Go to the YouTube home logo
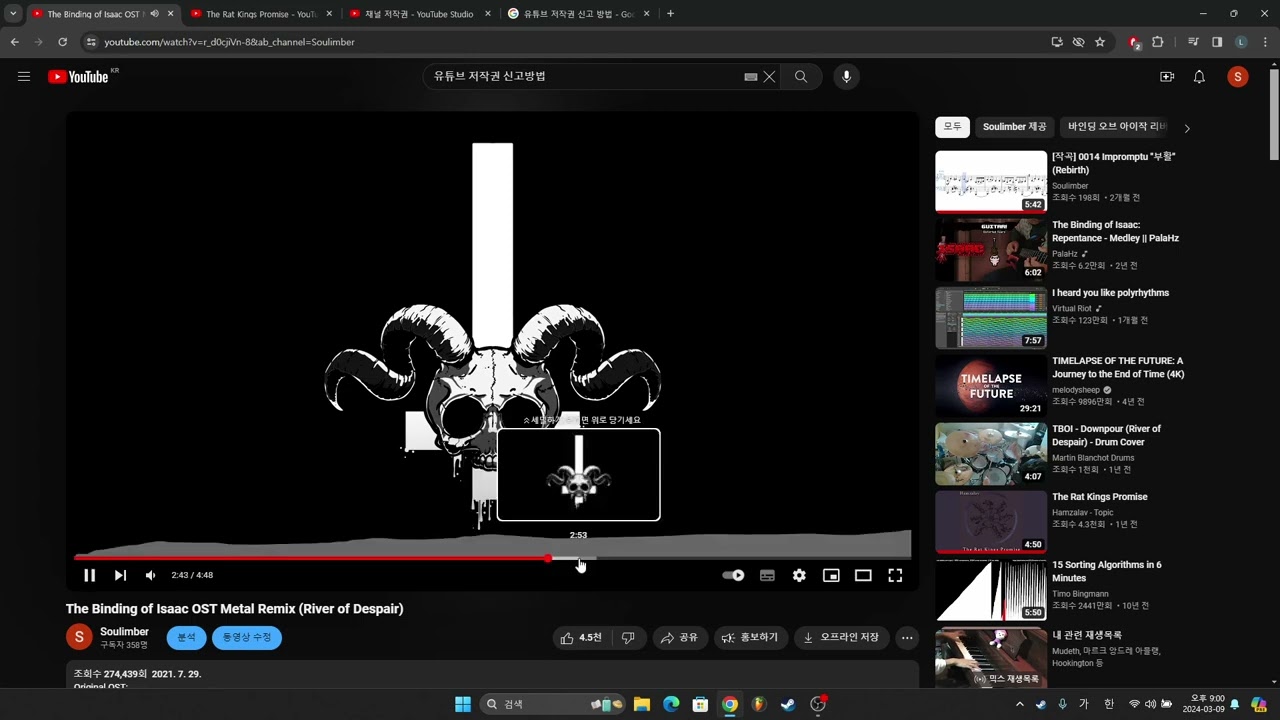Screen dimensions: 1280x720 point(78,77)
